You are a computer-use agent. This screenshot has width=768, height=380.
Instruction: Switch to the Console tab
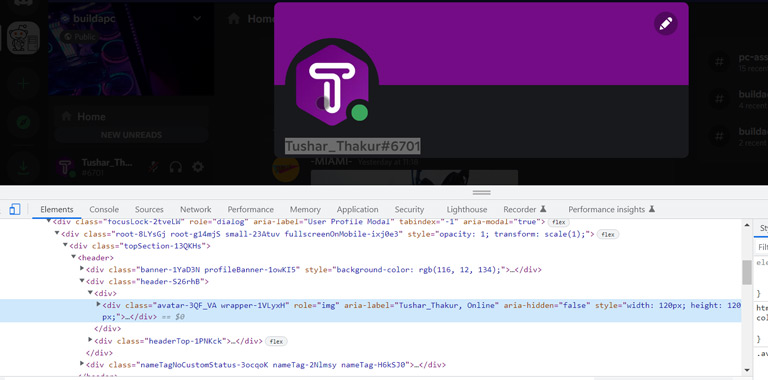[104, 209]
